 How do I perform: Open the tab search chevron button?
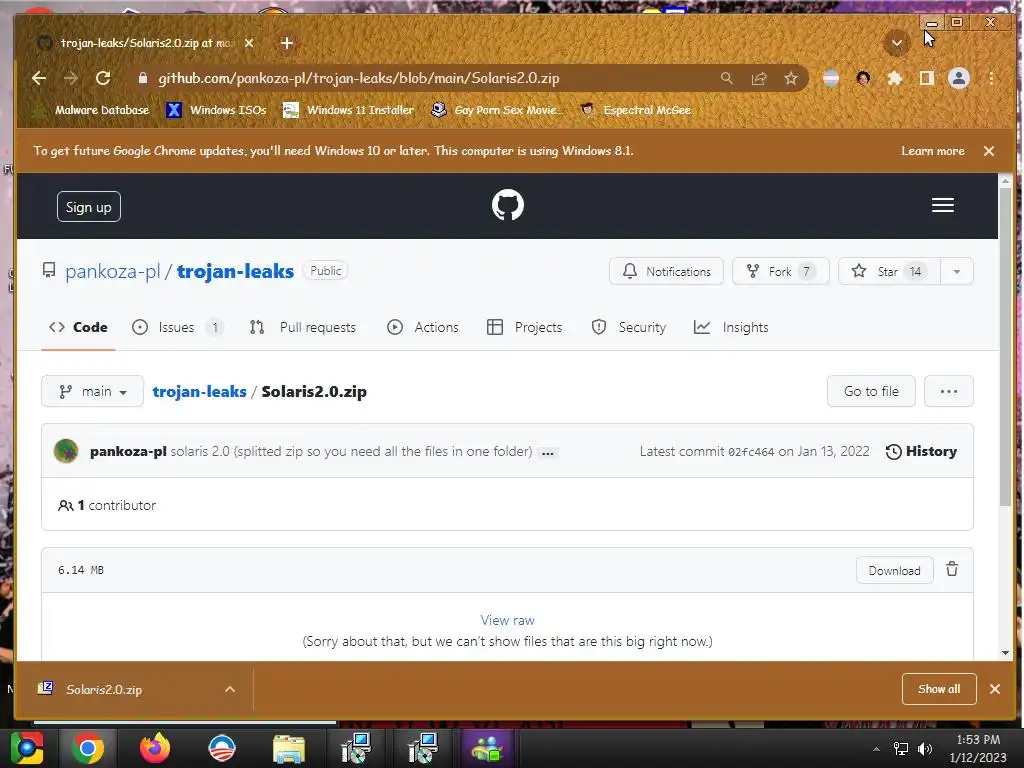pyautogui.click(x=897, y=43)
